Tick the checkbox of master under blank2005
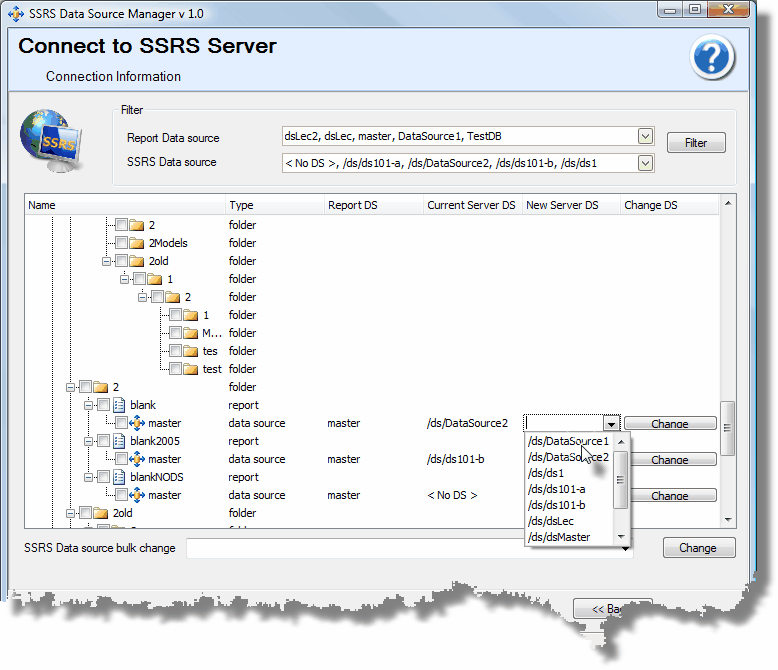 [122, 459]
